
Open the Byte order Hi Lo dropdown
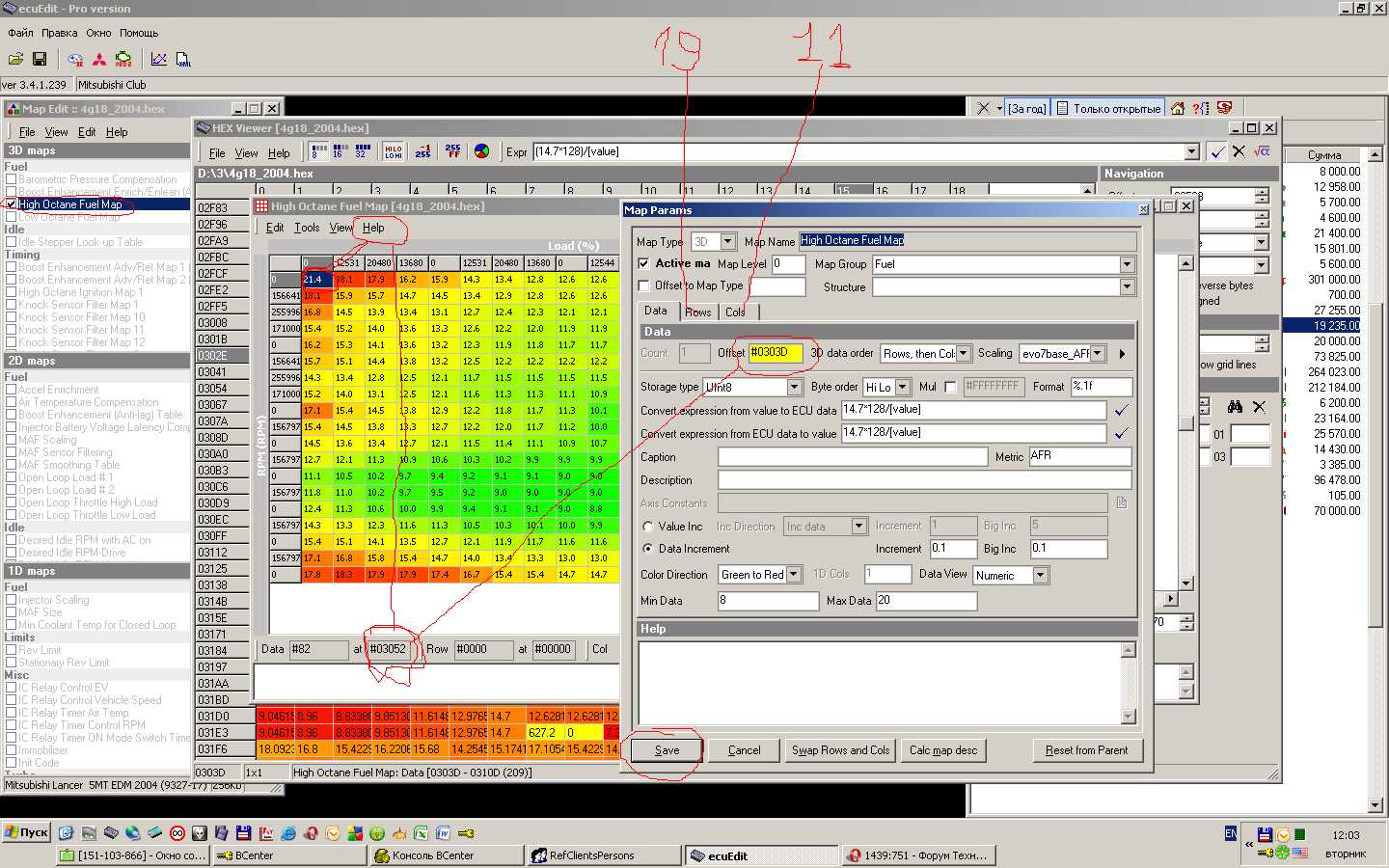903,387
